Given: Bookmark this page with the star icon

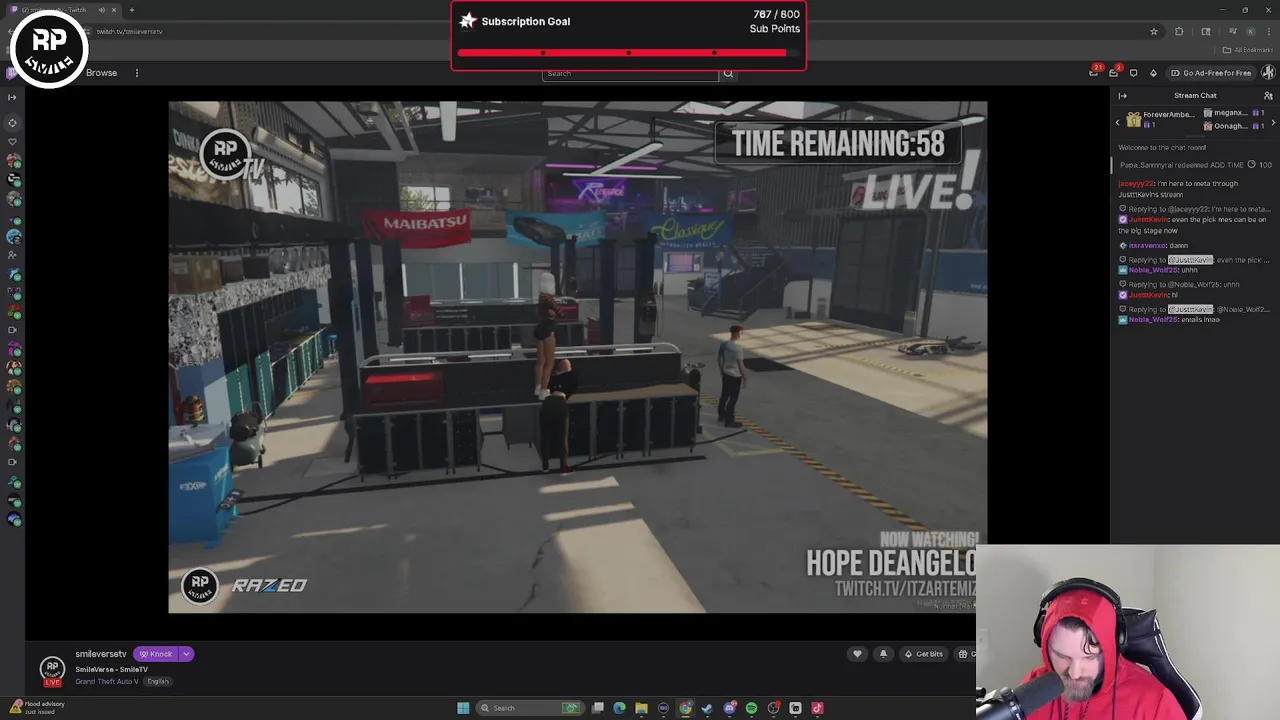Looking at the screenshot, I should click(1154, 32).
